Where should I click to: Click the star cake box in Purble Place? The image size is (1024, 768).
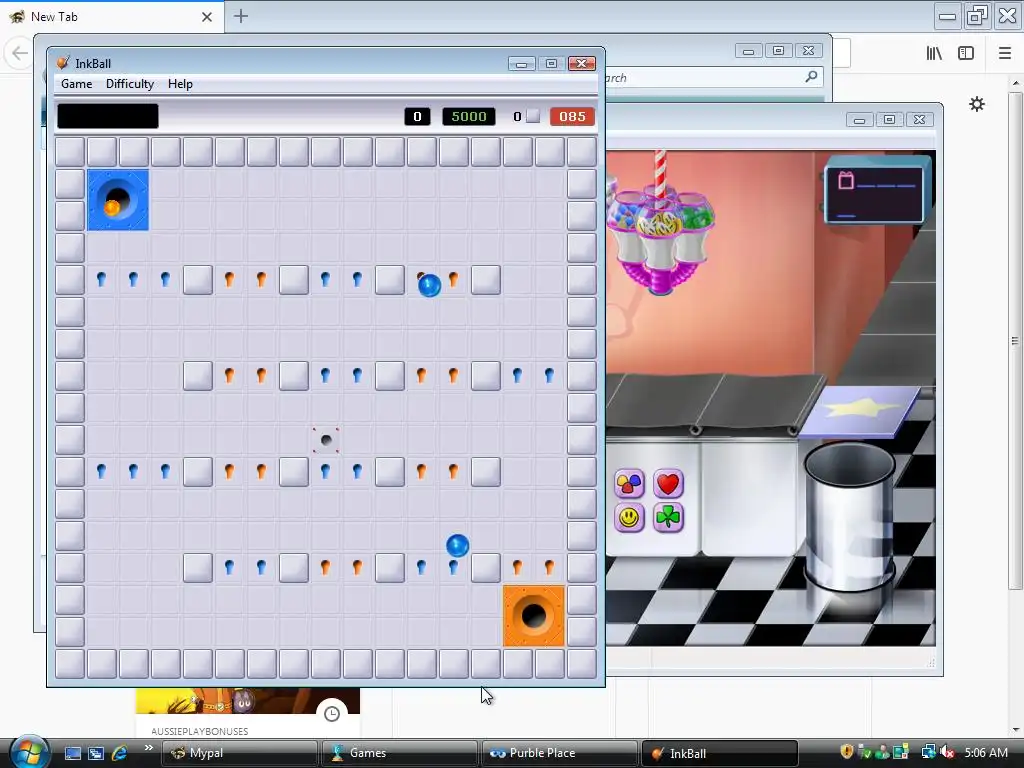pyautogui.click(x=860, y=411)
